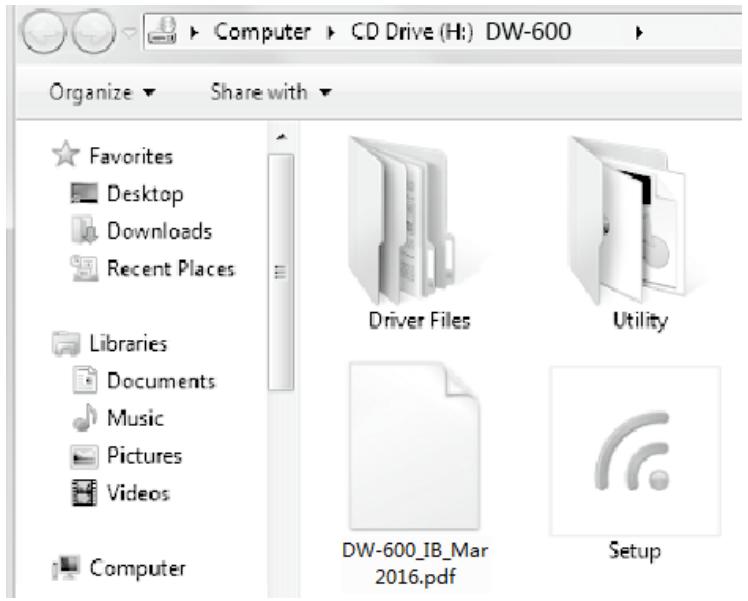This screenshot has height=601, width=748.
Task: Click the Documents library icon
Action: coord(85,380)
